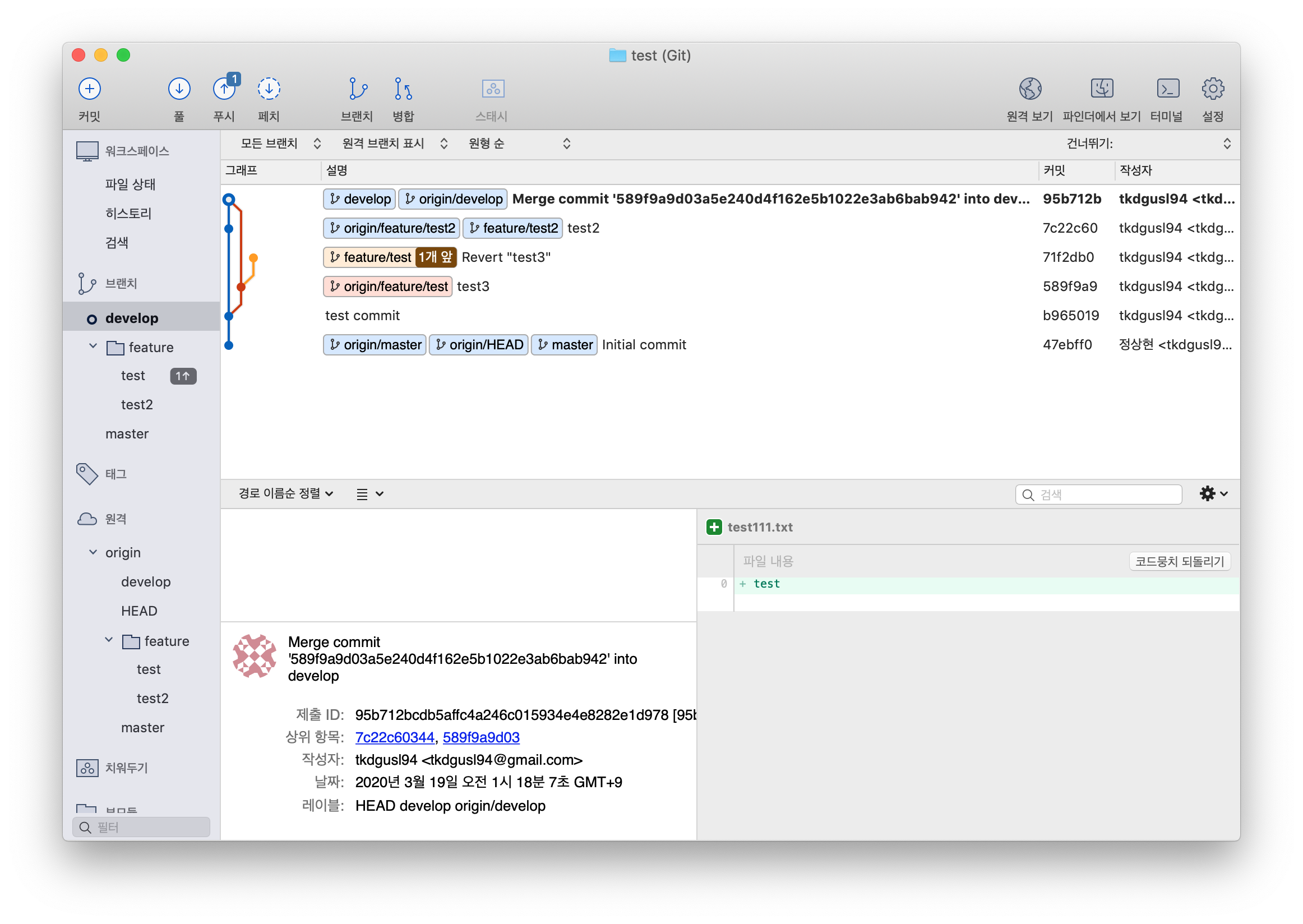Viewport: 1303px width, 924px height.
Task: Click the Merge (병합) toolbar icon
Action: [403, 89]
